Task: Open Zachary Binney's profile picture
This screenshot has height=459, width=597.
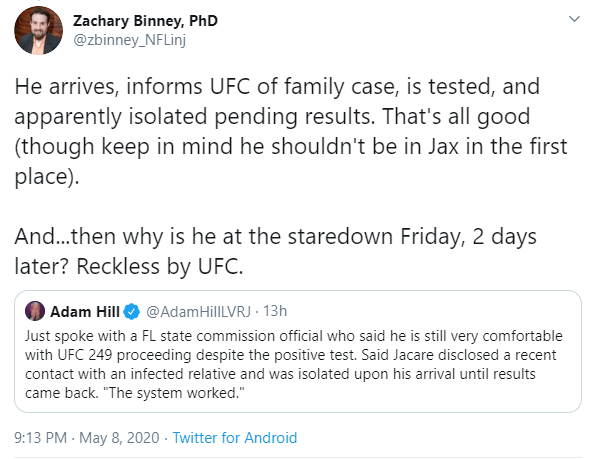Action: [38, 30]
